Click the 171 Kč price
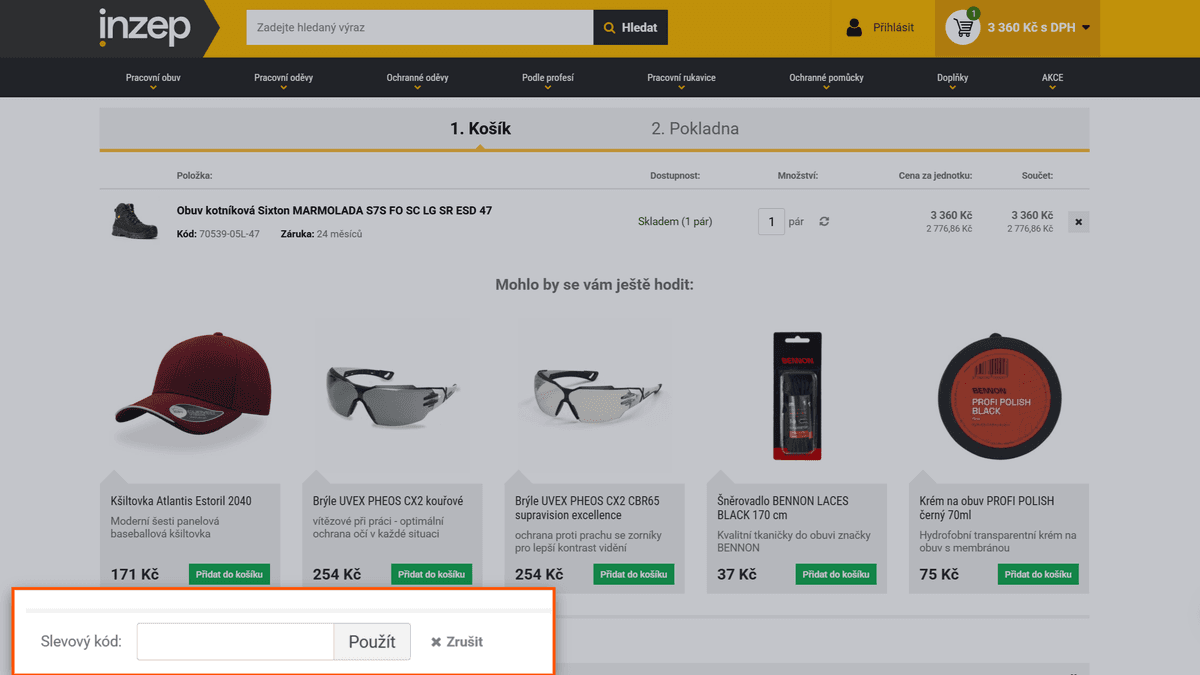Viewport: 1200px width, 675px height. (x=135, y=575)
